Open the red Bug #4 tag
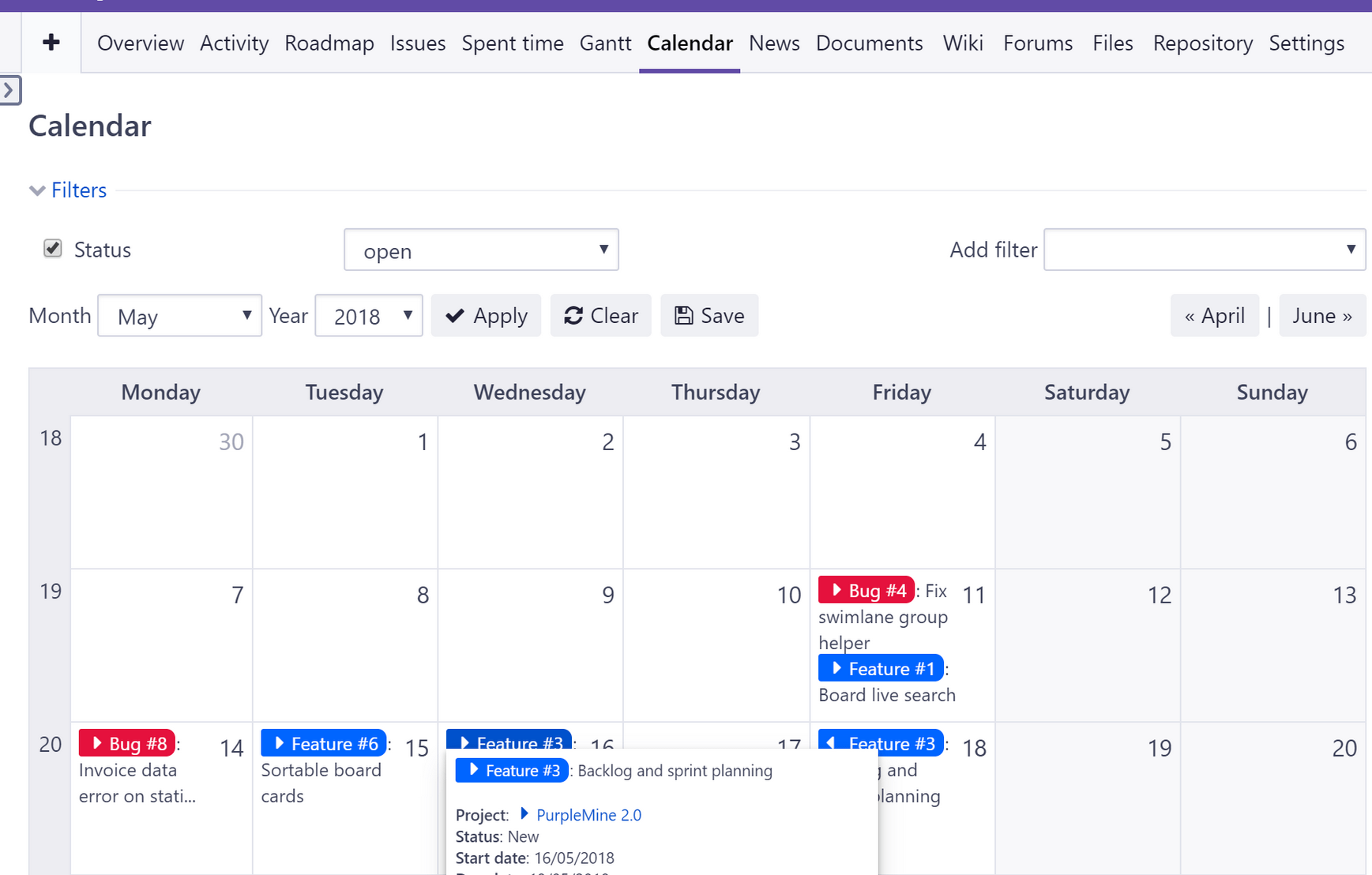 [x=866, y=590]
